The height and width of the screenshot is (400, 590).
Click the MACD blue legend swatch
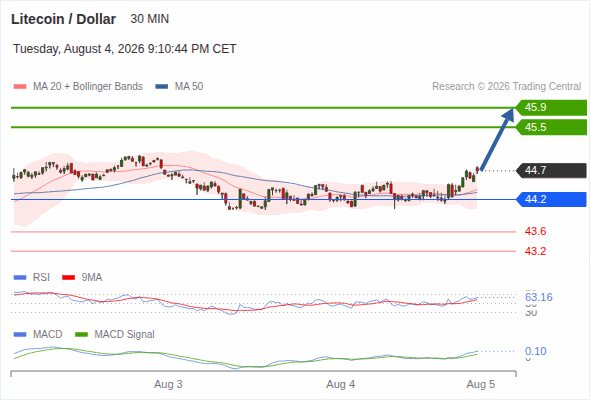coord(20,335)
